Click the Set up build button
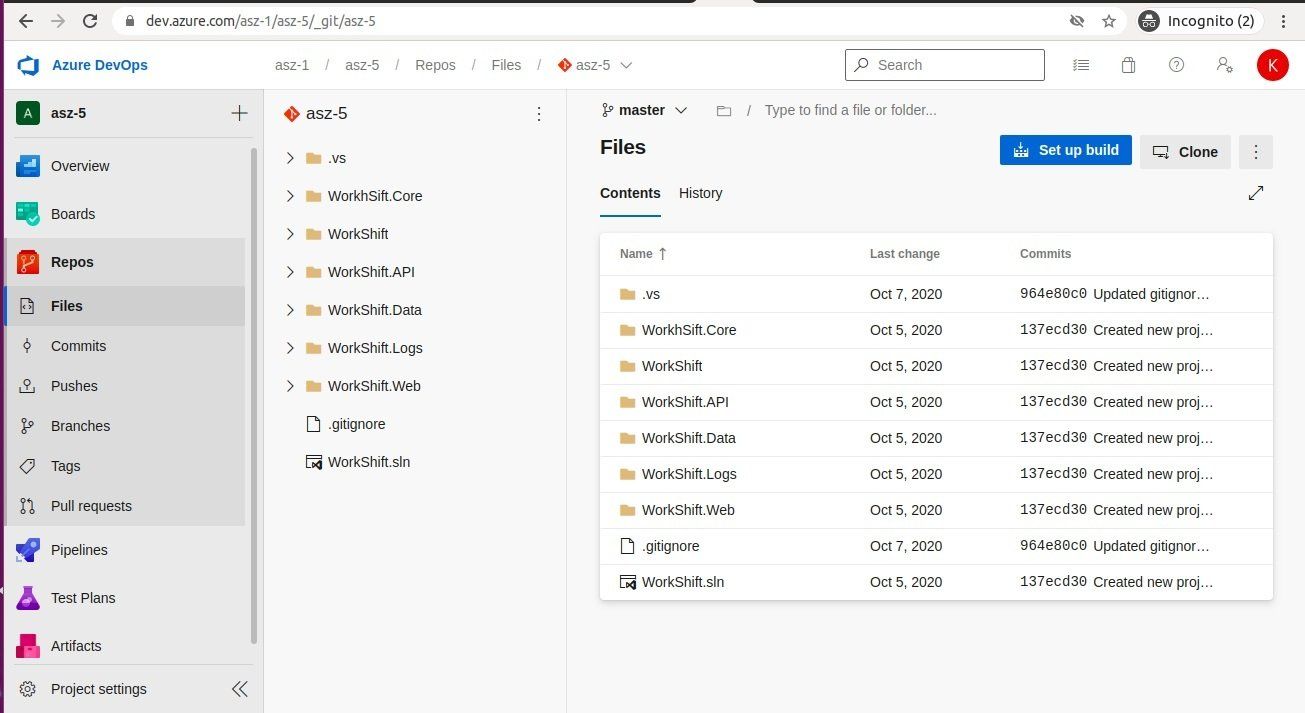This screenshot has height=713, width=1305. click(x=1066, y=150)
